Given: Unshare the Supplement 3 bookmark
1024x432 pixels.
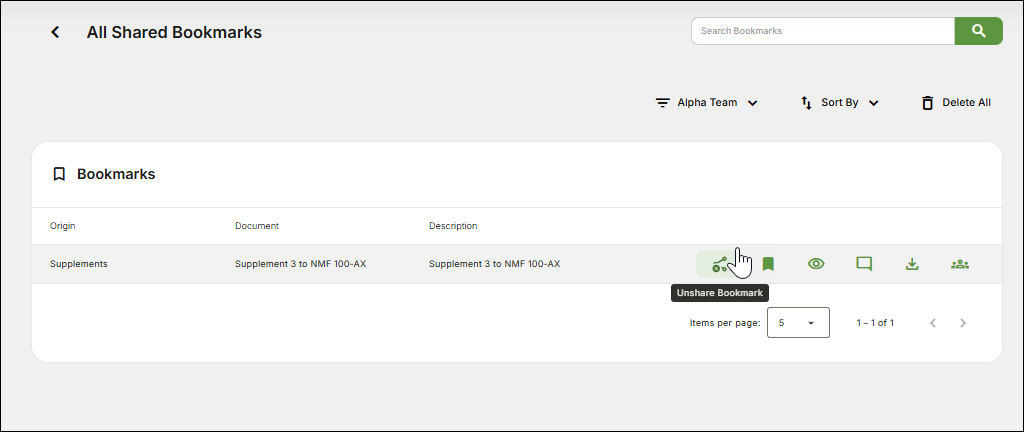Looking at the screenshot, I should [719, 264].
